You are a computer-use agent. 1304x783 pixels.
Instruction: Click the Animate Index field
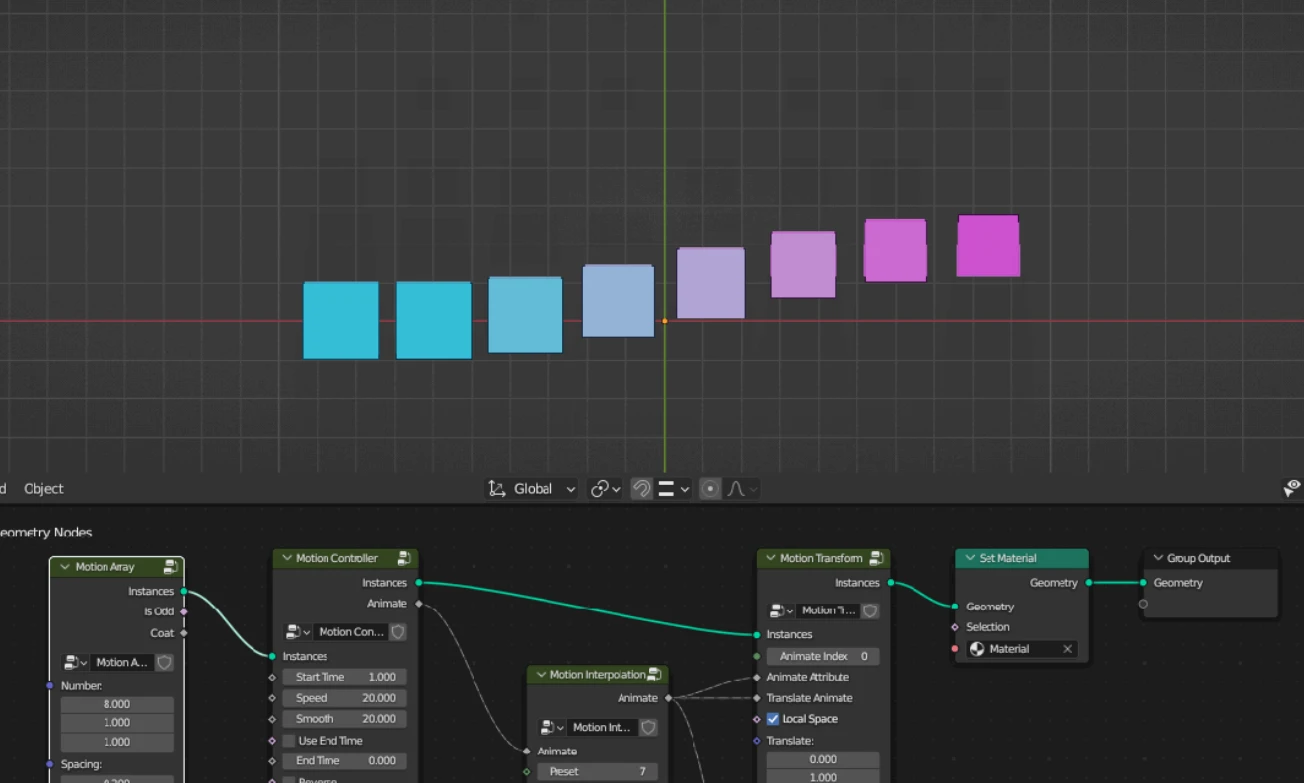coord(823,656)
